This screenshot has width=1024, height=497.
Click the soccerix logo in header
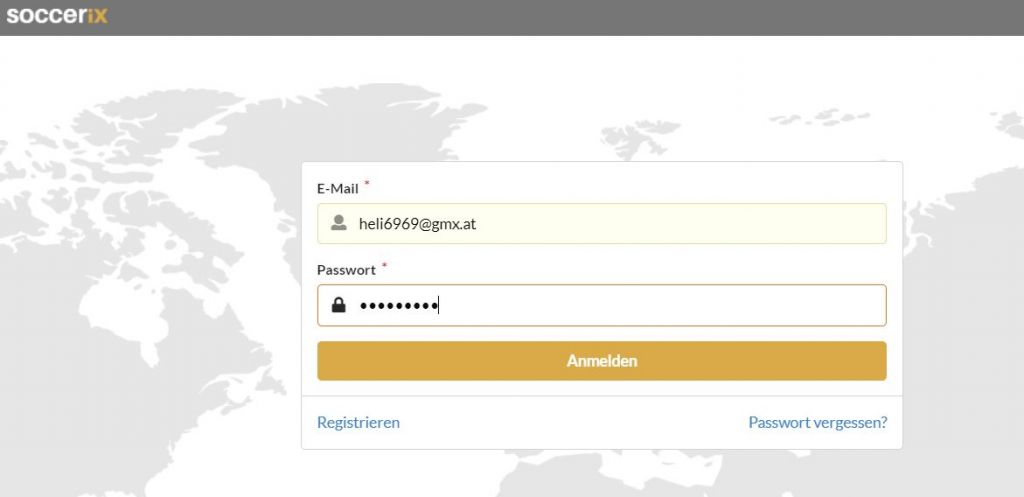pos(57,15)
